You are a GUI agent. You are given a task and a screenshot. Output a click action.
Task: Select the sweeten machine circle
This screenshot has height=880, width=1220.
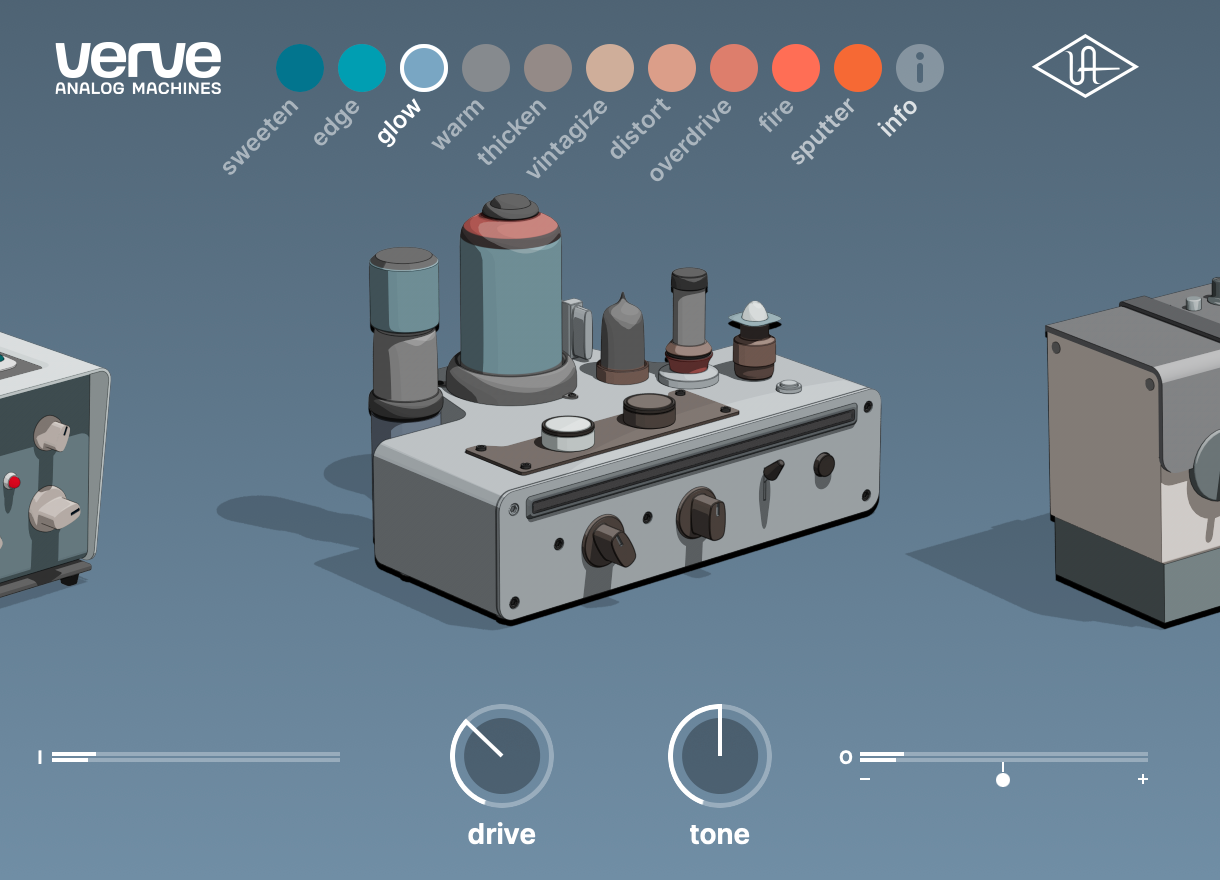click(x=300, y=68)
